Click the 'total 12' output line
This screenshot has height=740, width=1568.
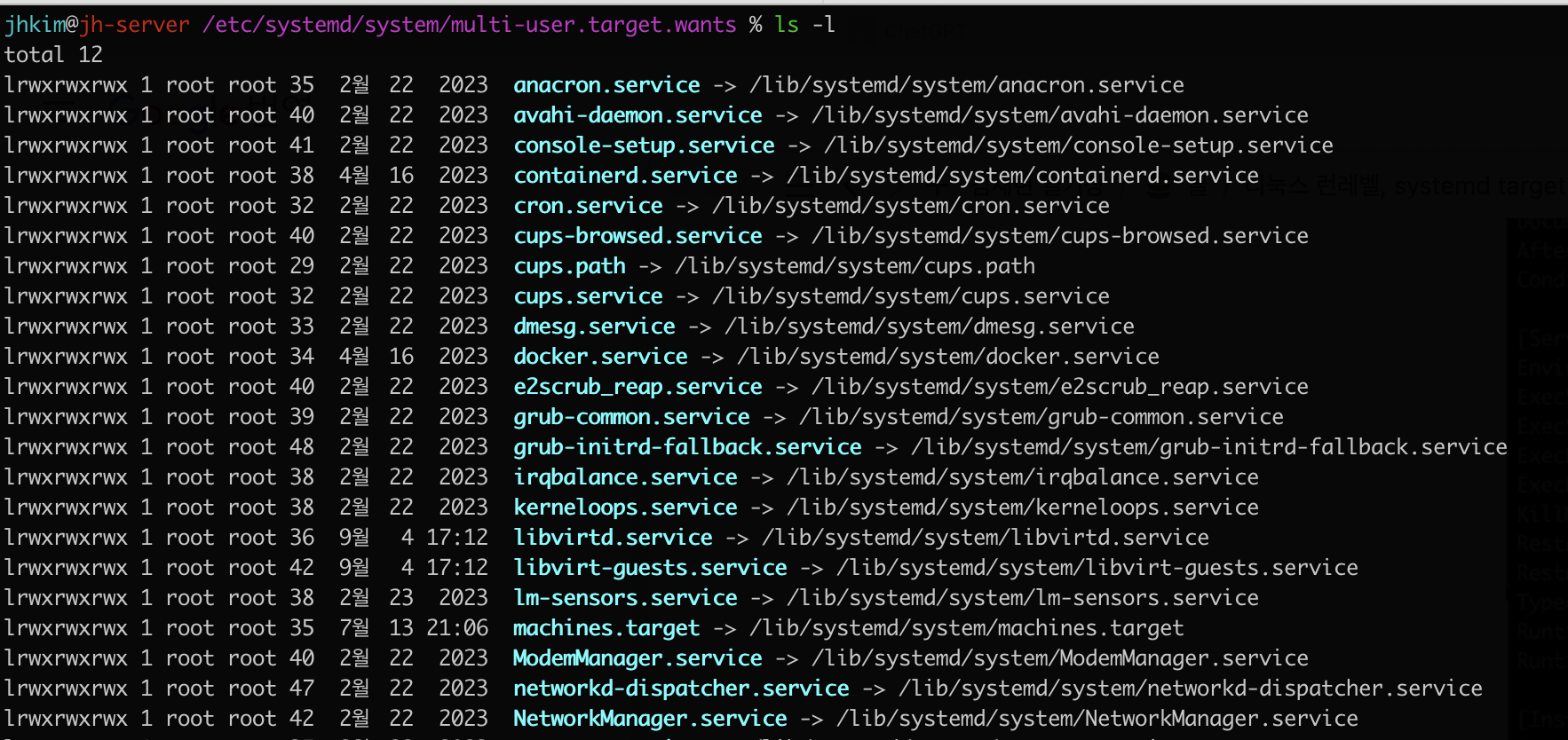click(x=53, y=55)
